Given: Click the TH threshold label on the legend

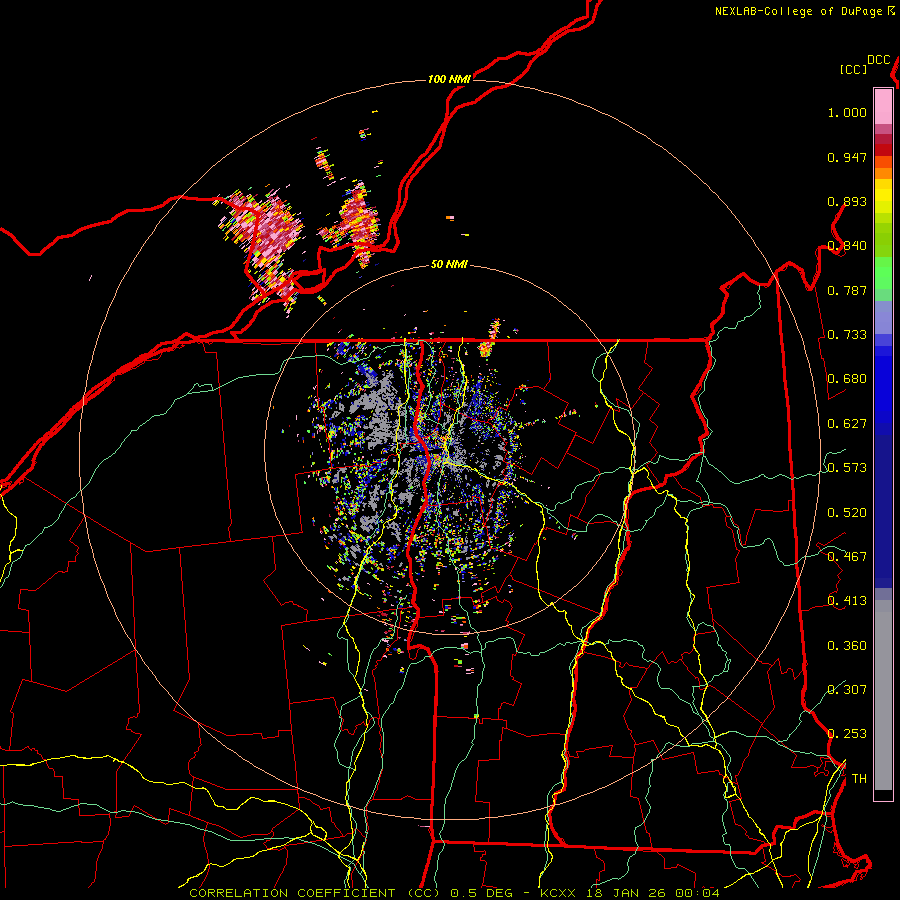Looking at the screenshot, I should pyautogui.click(x=859, y=779).
